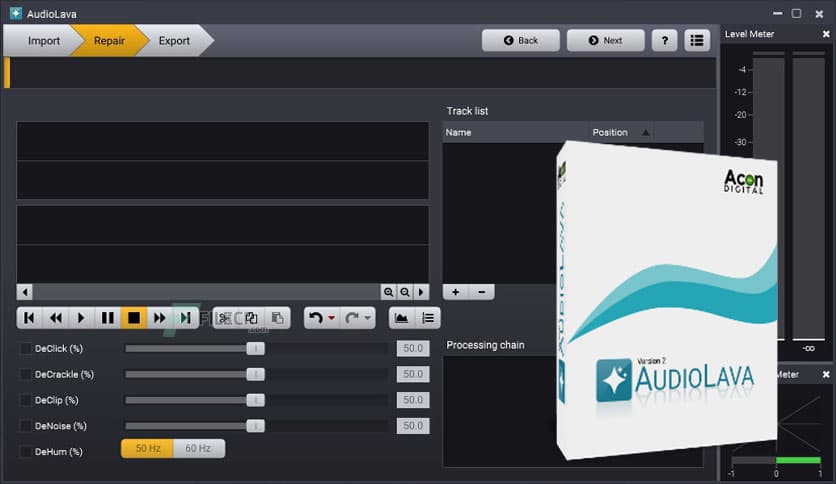
Task: Enable the DeHum checkbox
Action: click(x=26, y=451)
